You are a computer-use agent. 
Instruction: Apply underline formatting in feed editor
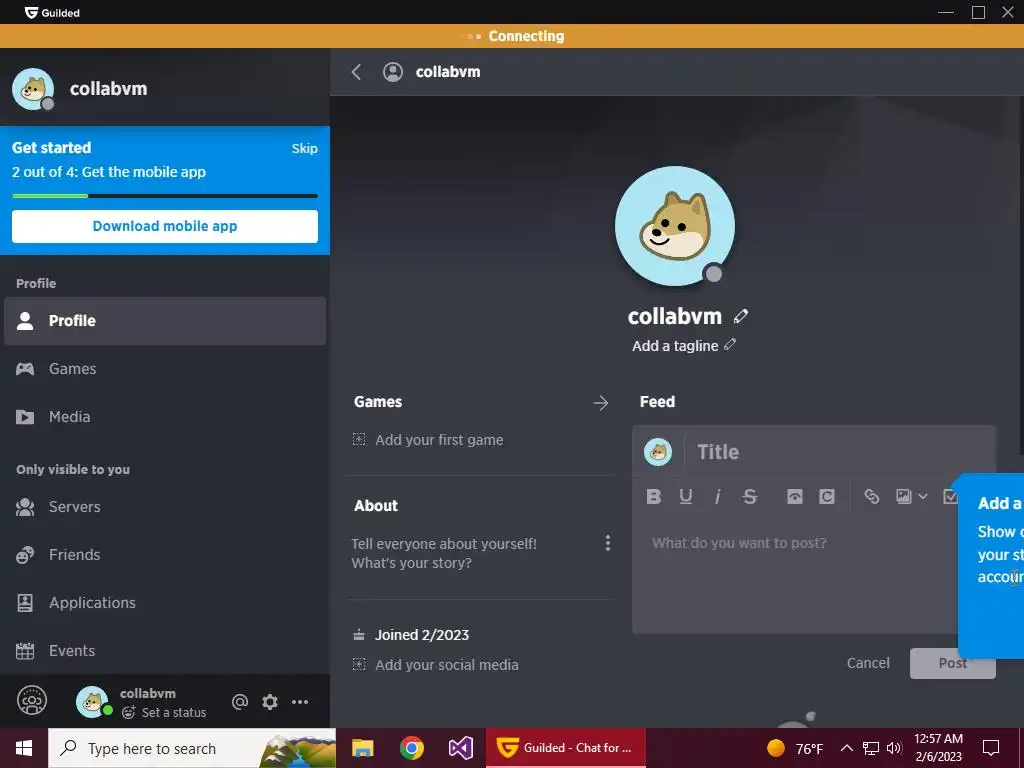[685, 497]
